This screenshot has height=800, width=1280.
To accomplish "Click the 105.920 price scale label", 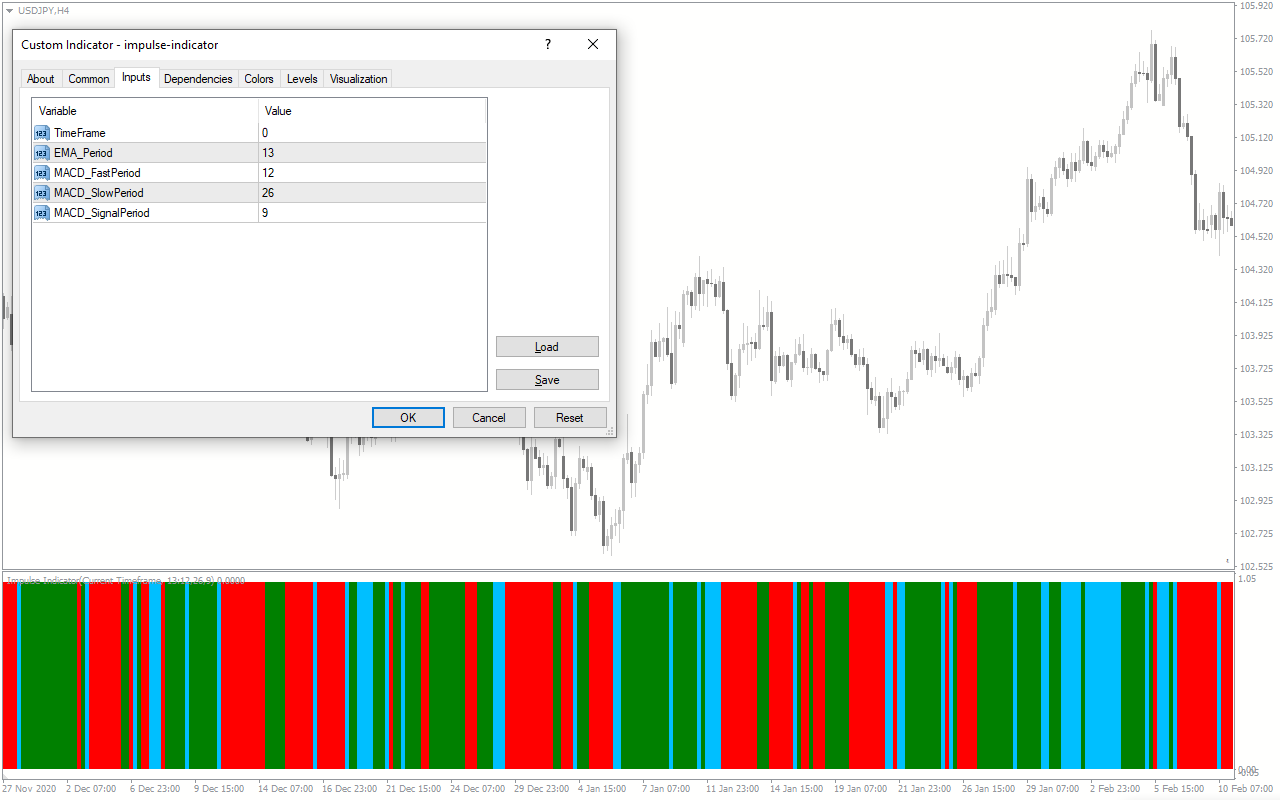I will (x=1255, y=6).
